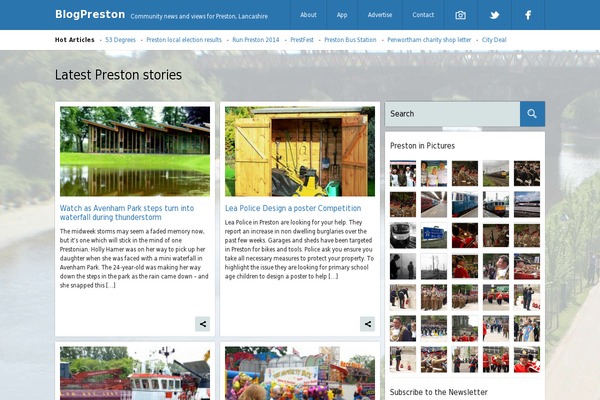The image size is (600, 400).
Task: Open the Advertise page
Action: tap(380, 15)
